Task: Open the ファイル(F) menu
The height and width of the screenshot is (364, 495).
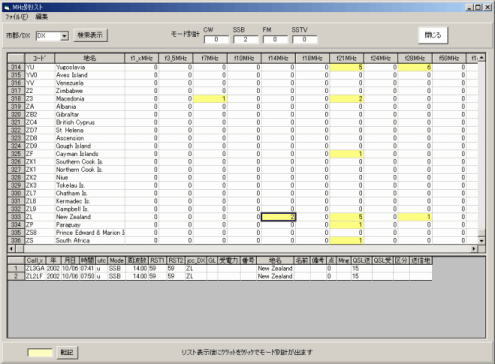Action: [16, 17]
